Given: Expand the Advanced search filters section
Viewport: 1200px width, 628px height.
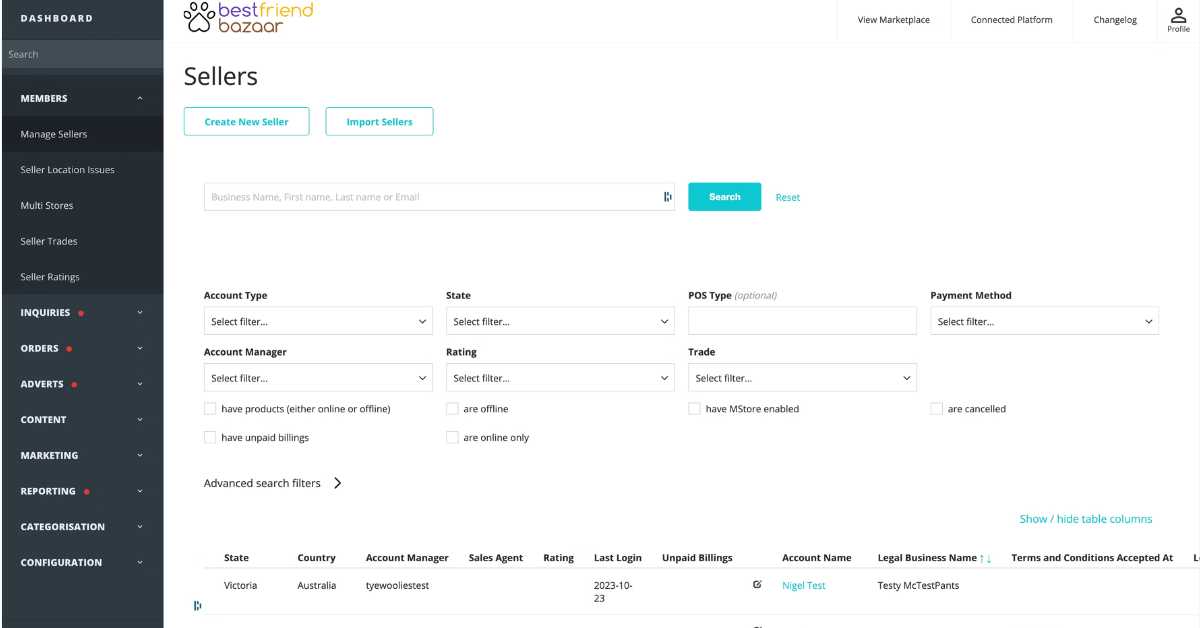Looking at the screenshot, I should (273, 483).
